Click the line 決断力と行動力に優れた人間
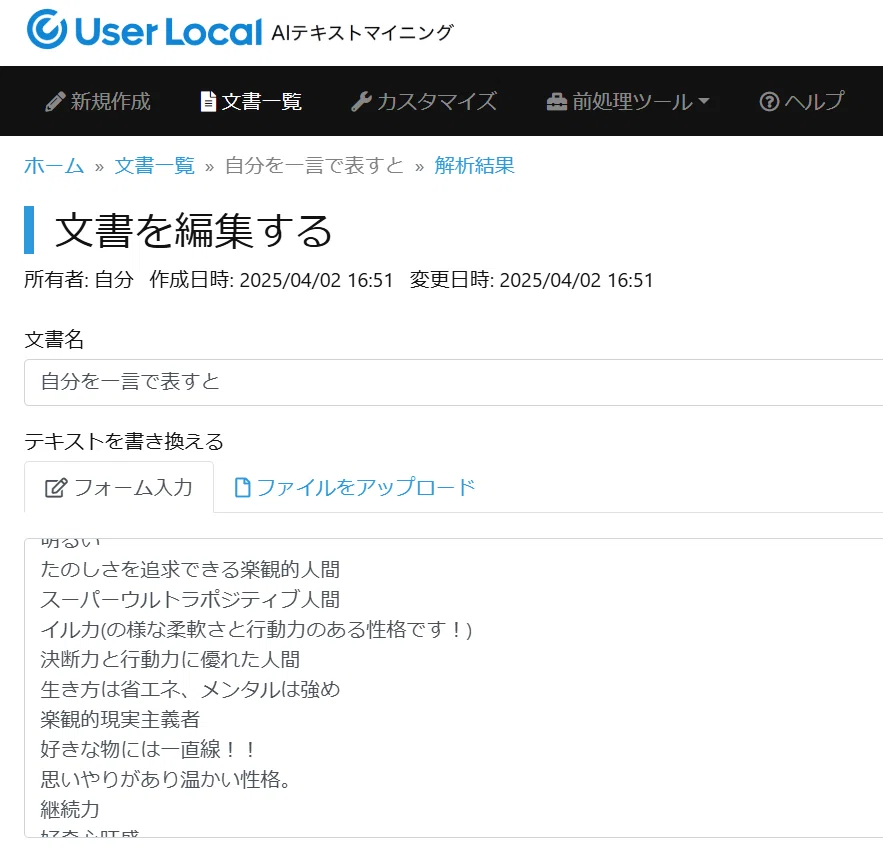The image size is (883, 852). (170, 659)
